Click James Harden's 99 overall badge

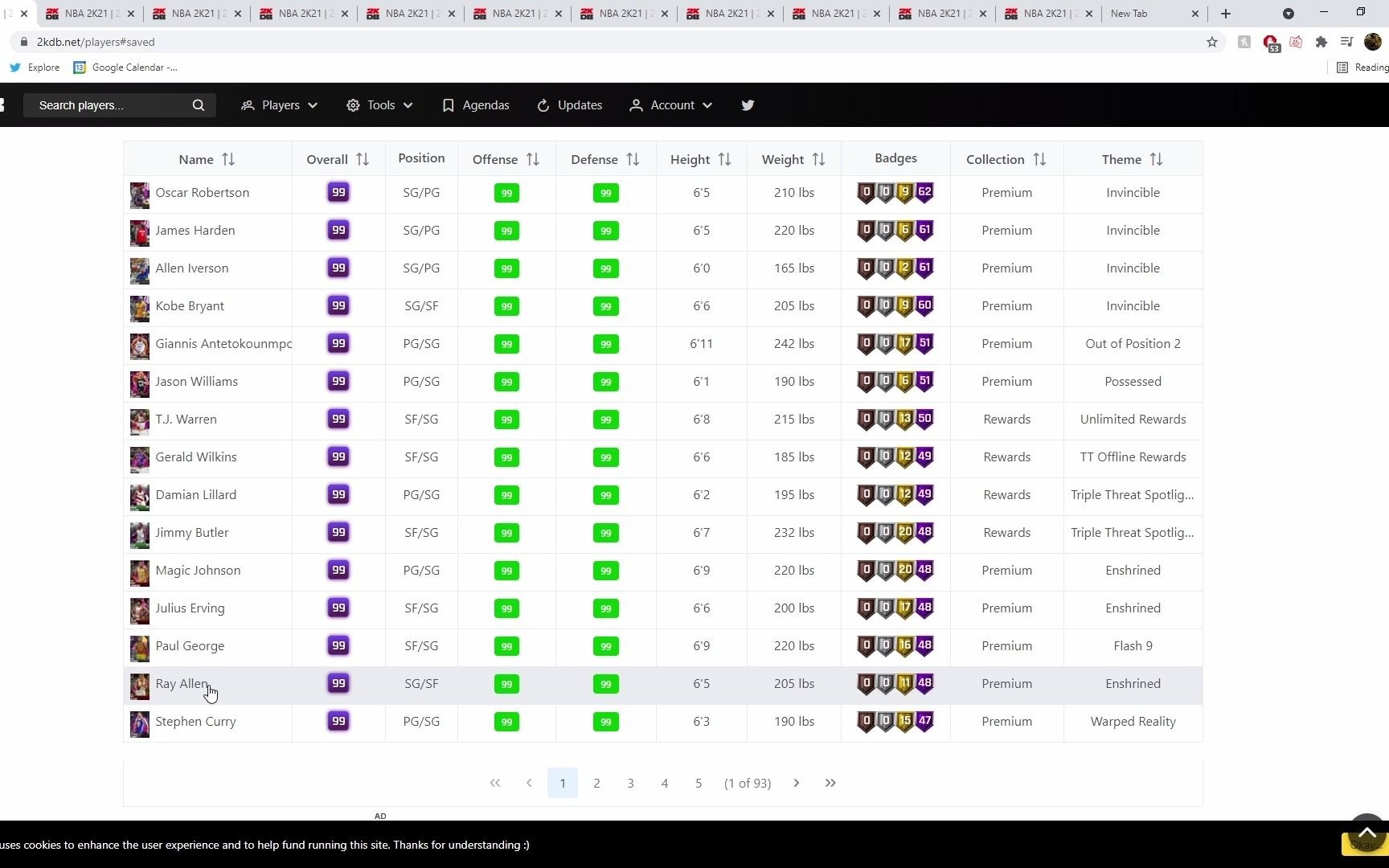[x=338, y=231]
